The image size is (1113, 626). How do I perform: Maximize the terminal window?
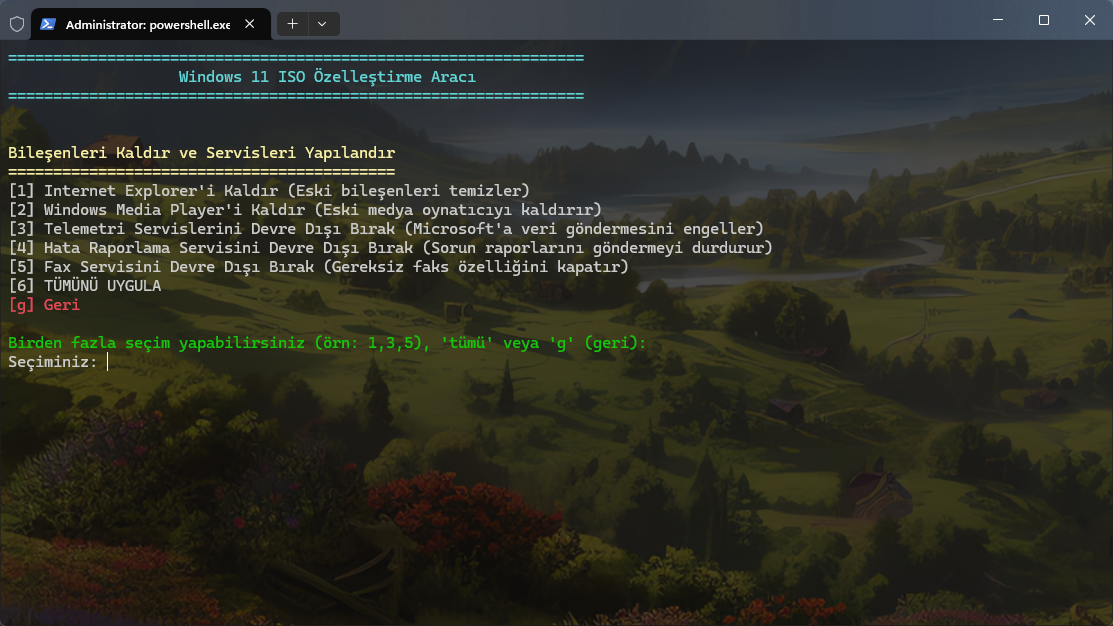click(1043, 20)
